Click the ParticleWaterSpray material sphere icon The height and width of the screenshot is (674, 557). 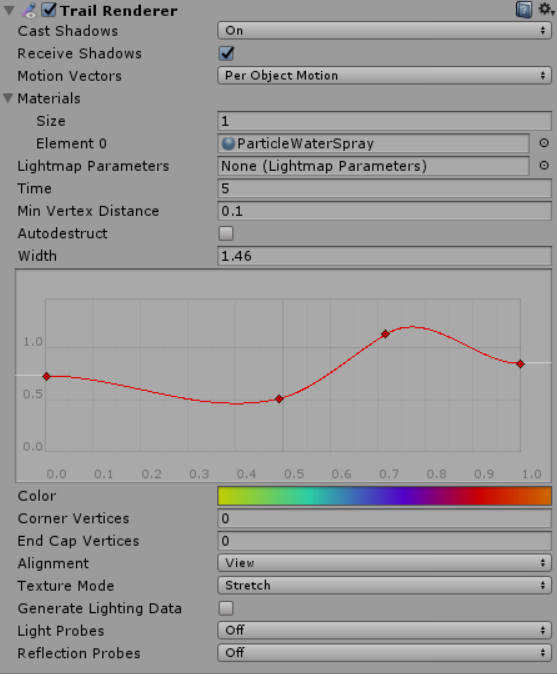coord(228,144)
